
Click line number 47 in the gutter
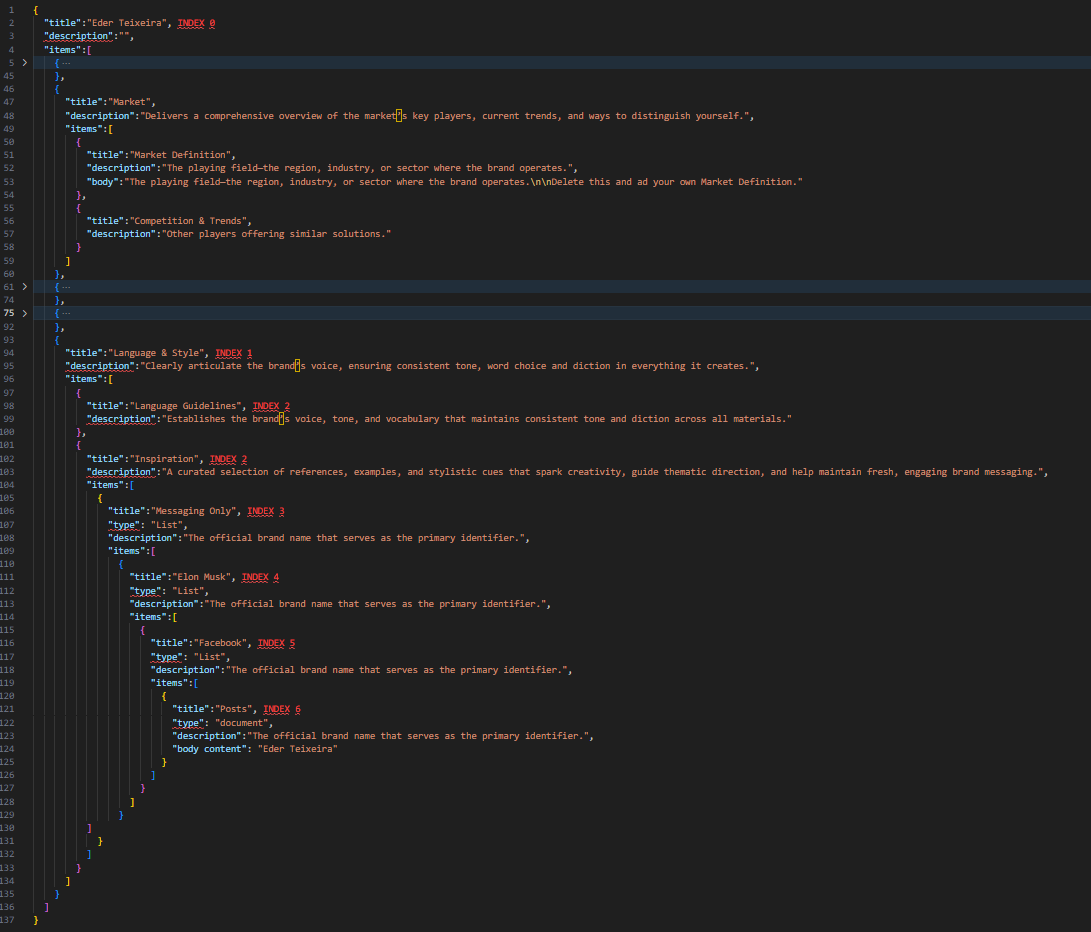[9, 101]
